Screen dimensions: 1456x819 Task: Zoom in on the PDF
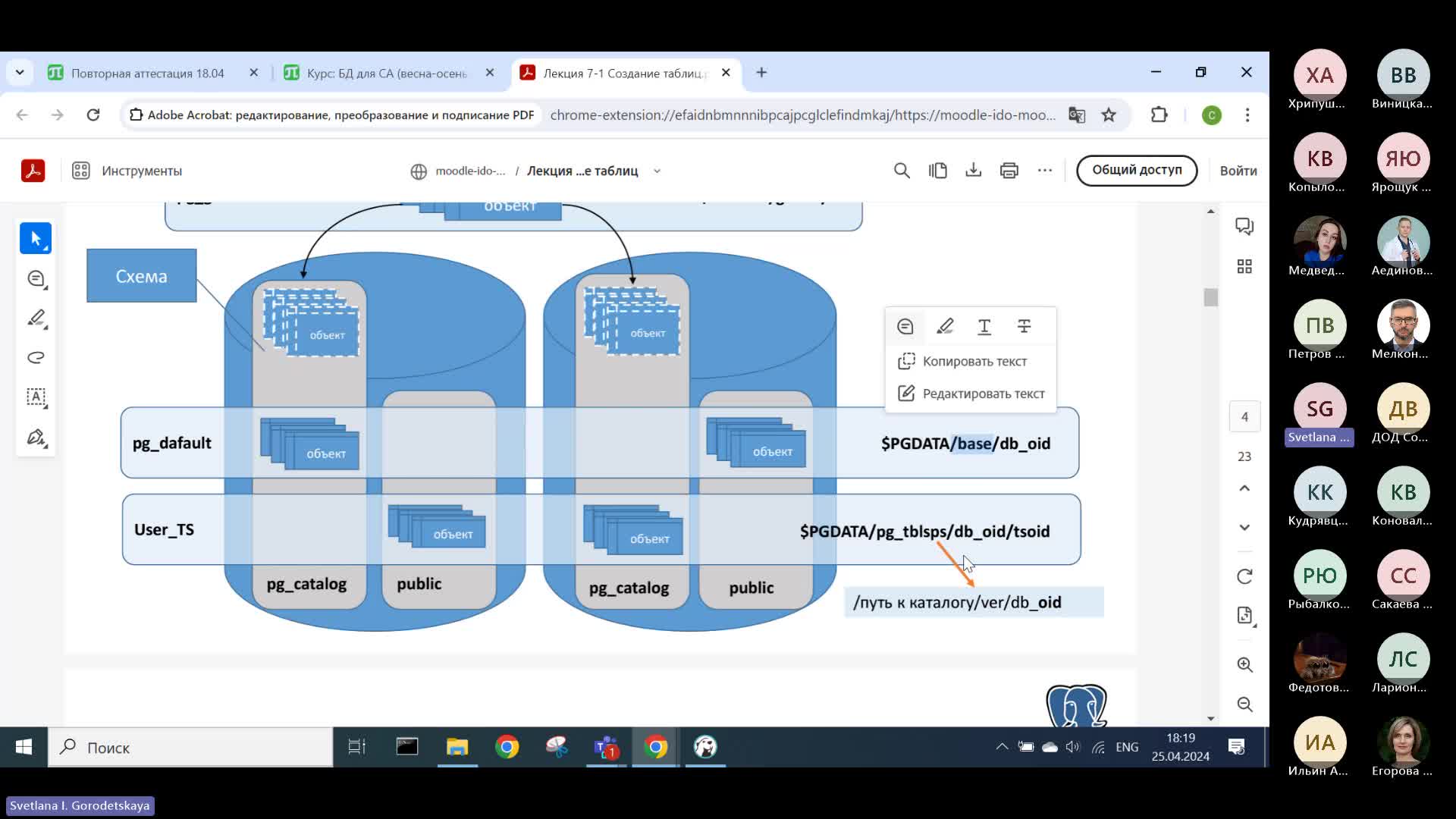1244,664
